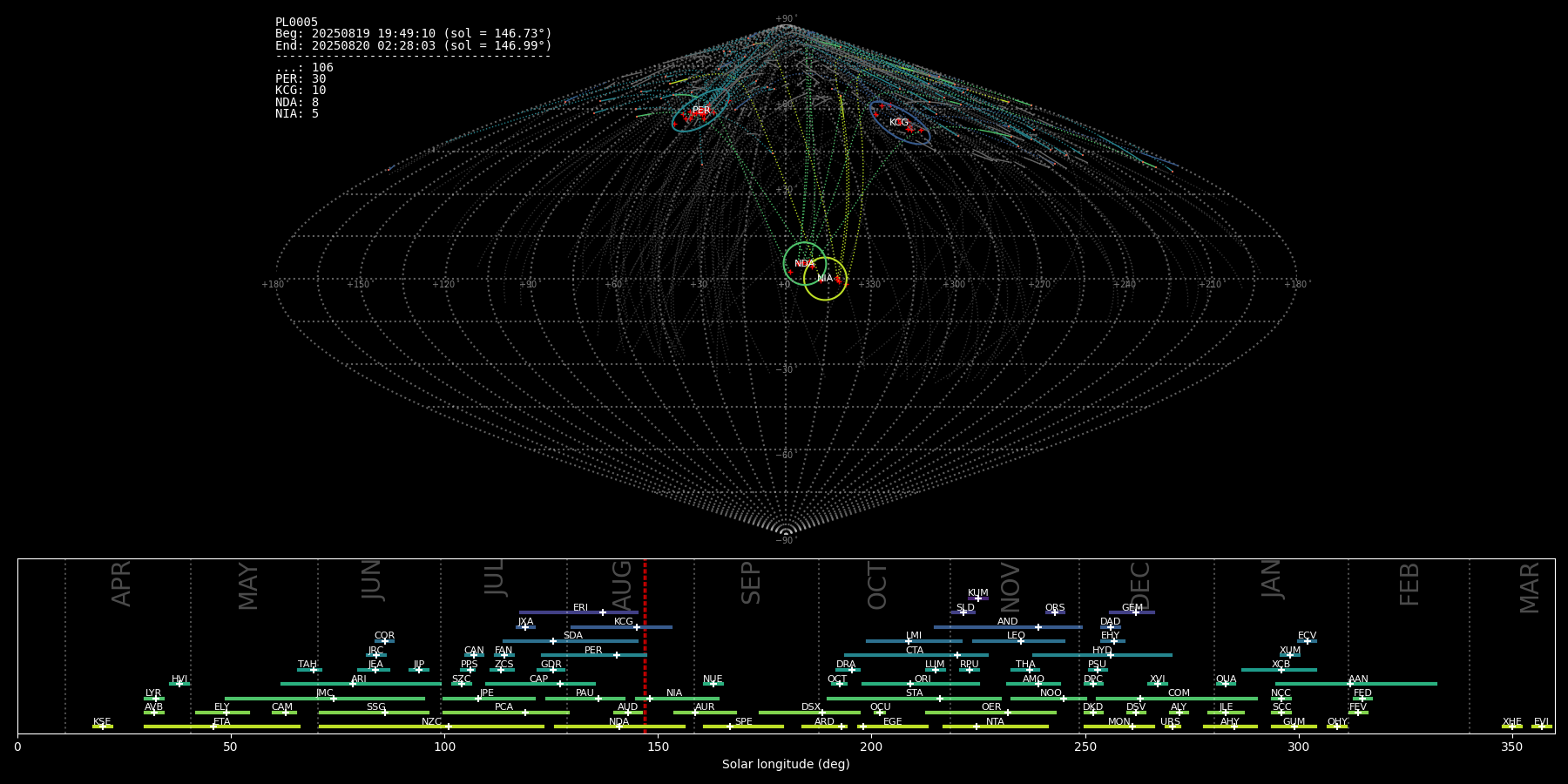Click the QUA shower label in timeline
This screenshot has height=784, width=1568.
[1226, 679]
